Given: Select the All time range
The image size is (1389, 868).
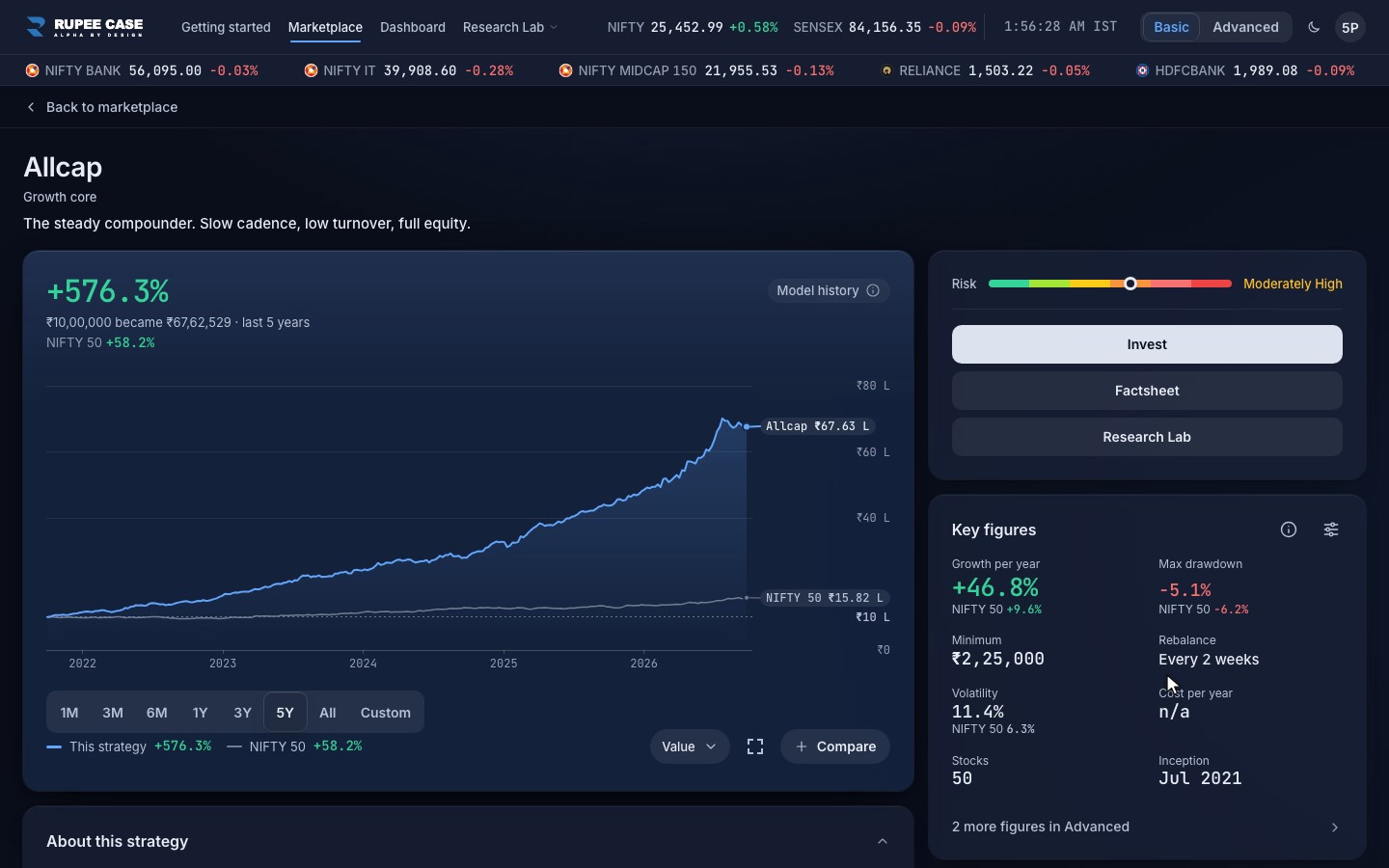Looking at the screenshot, I should [328, 713].
